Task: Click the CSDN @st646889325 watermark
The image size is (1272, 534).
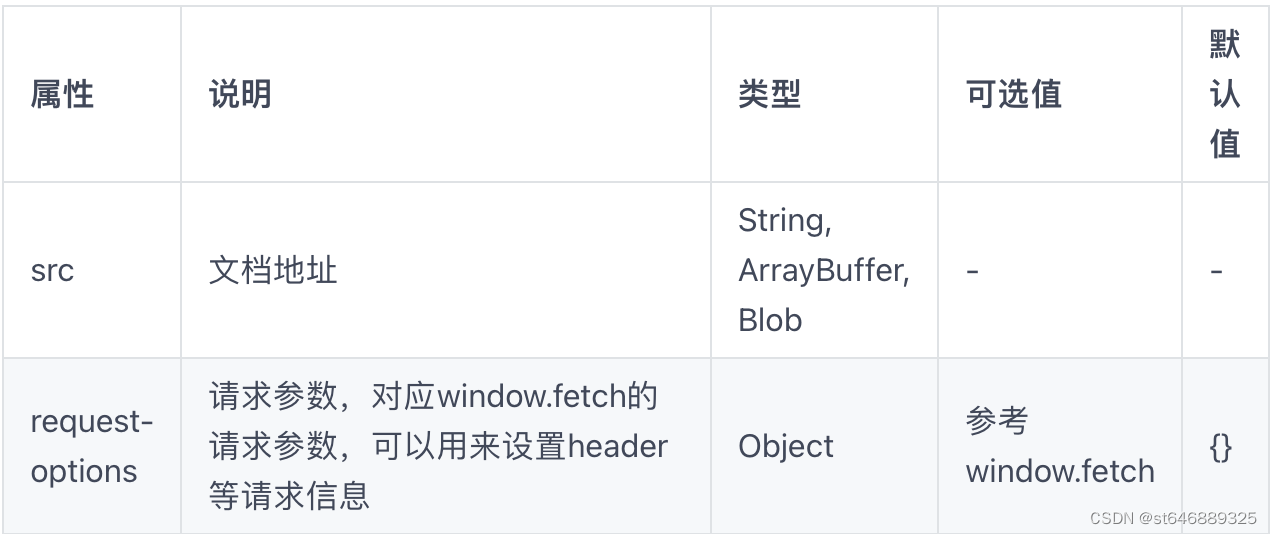Action: [x=1173, y=518]
